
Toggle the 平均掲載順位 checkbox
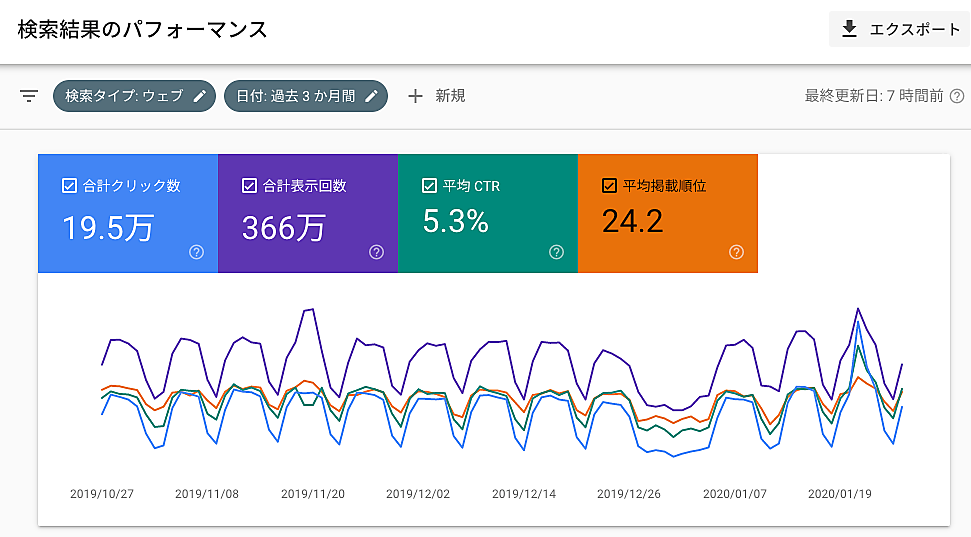609,185
